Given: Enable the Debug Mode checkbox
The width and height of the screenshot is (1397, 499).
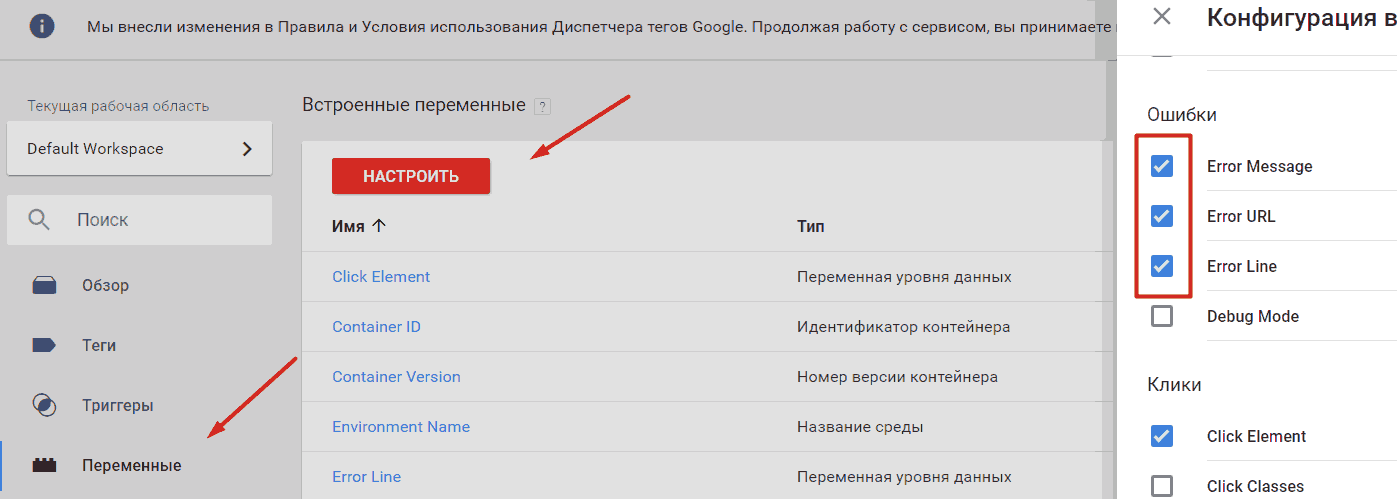Looking at the screenshot, I should pos(1162,316).
